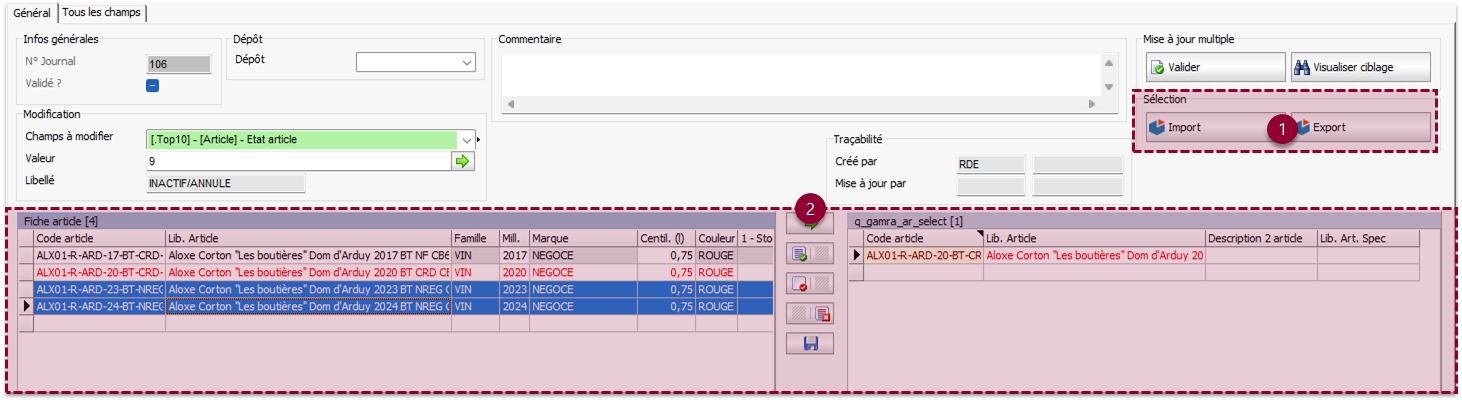Sort by Code article column in right grid
This screenshot has width=1462, height=402.
click(x=922, y=239)
